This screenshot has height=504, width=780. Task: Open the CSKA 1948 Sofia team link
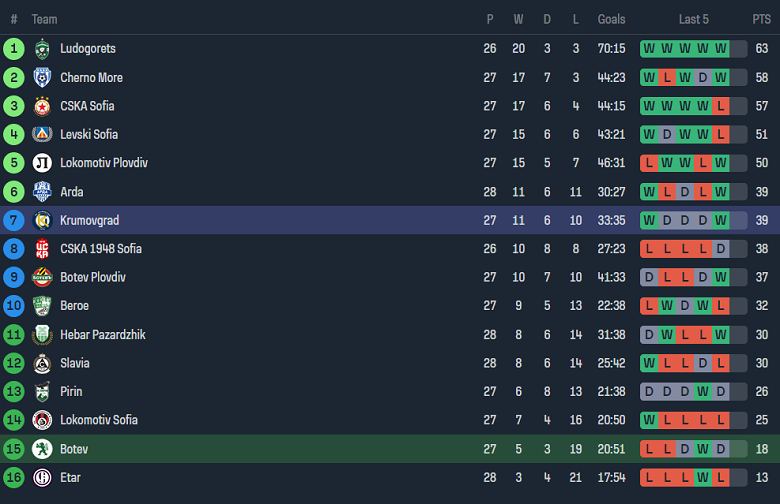pyautogui.click(x=100, y=249)
